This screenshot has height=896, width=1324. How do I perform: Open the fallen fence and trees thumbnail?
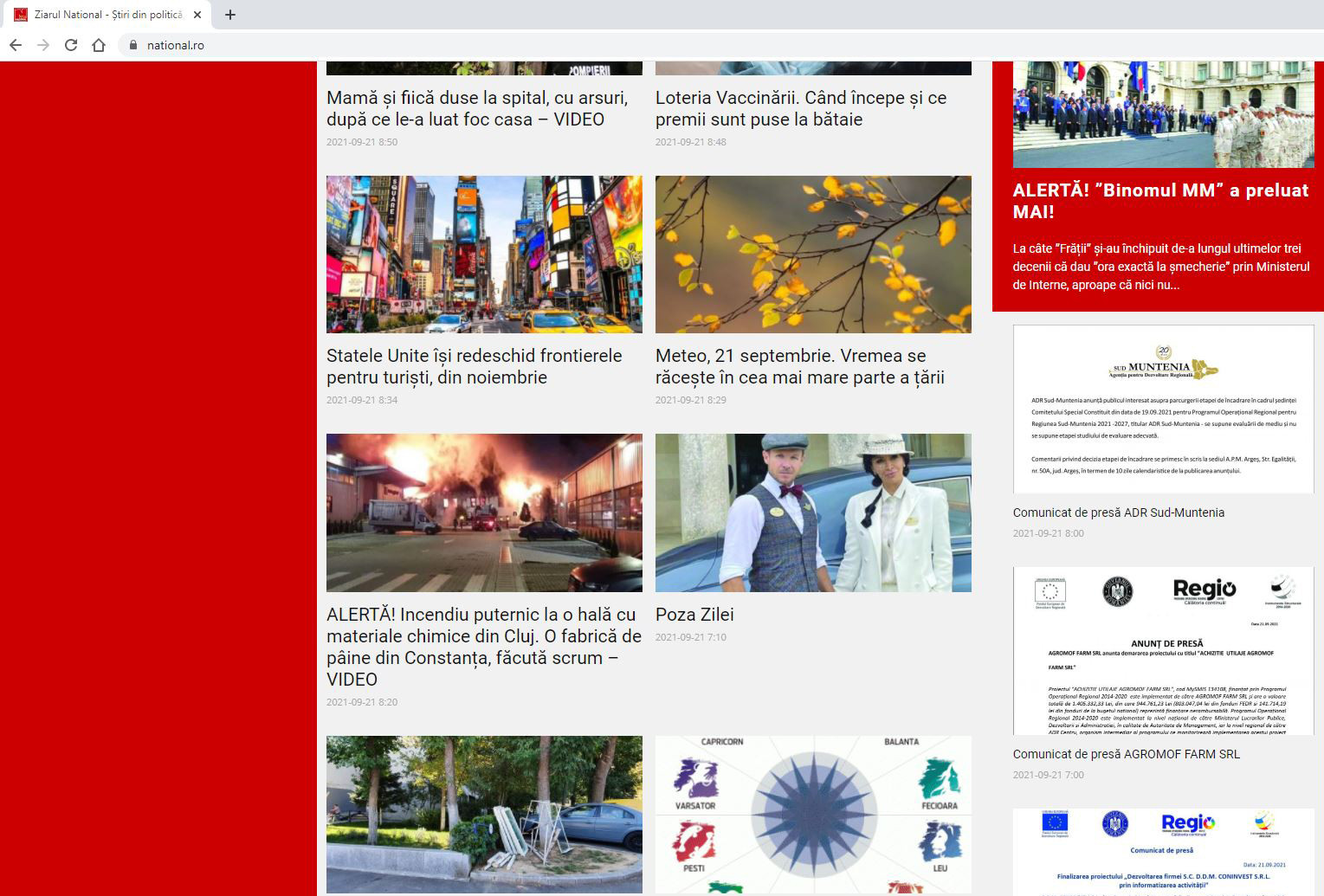coord(484,815)
